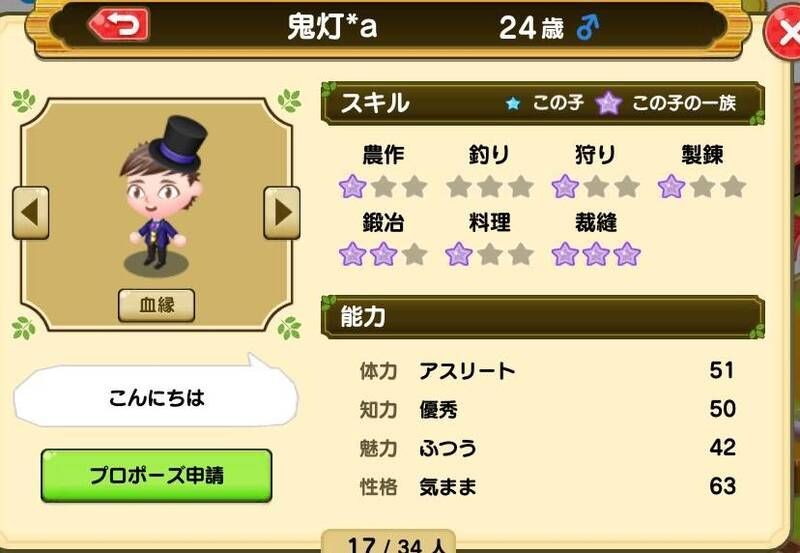Click the small blue star この子 legend
The image size is (800, 553).
tap(513, 104)
